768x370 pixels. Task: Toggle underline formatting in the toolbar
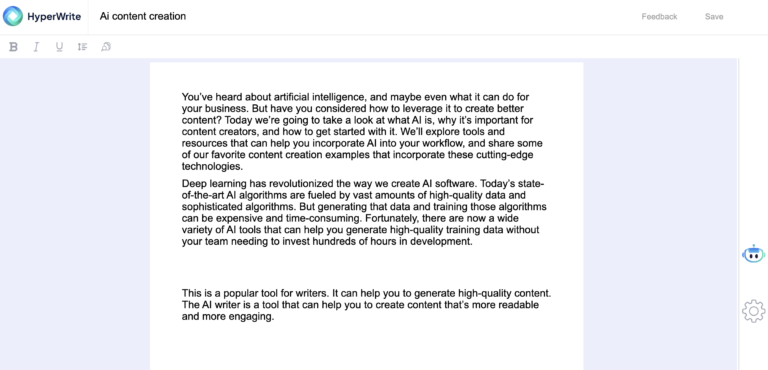tap(59, 47)
